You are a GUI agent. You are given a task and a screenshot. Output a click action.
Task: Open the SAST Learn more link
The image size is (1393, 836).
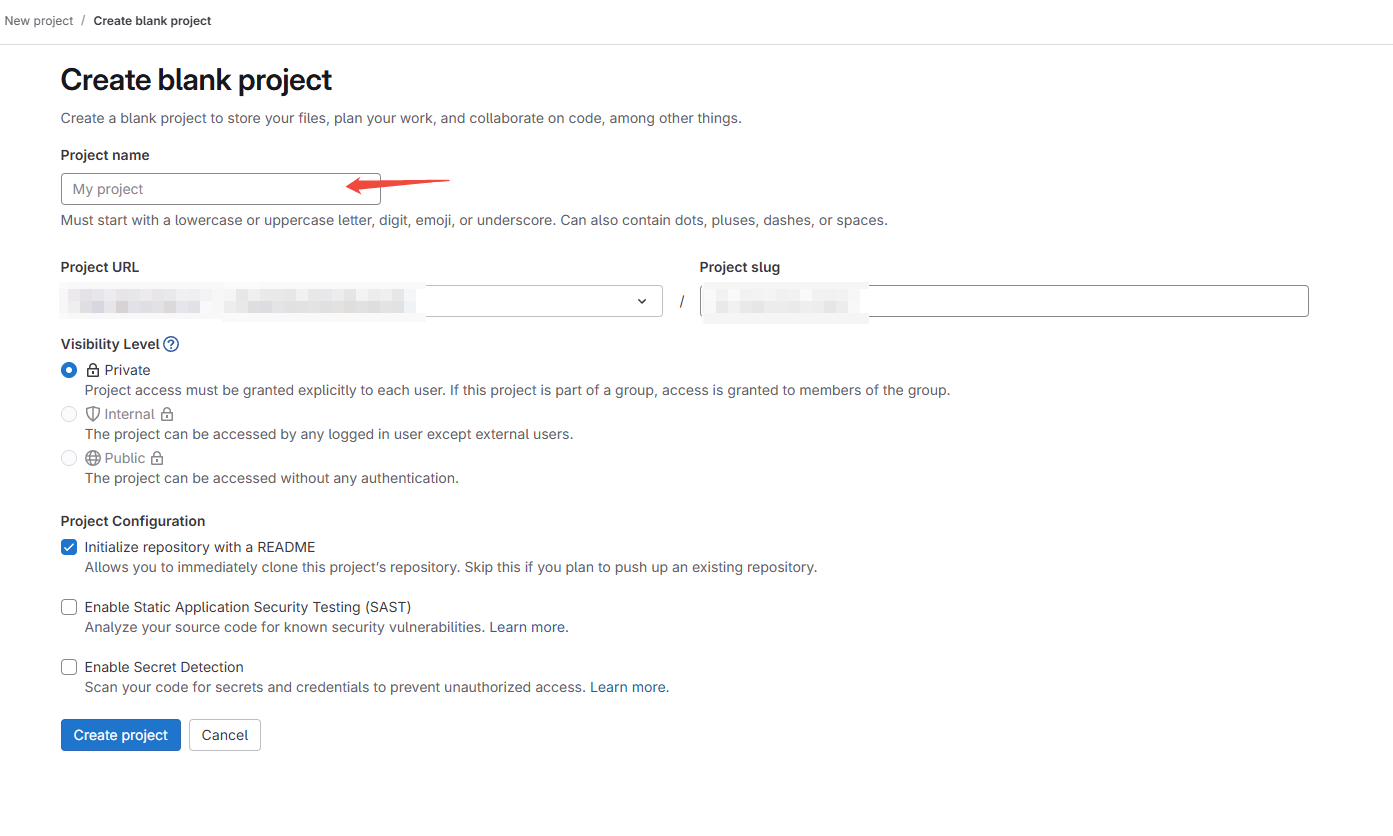pos(528,627)
